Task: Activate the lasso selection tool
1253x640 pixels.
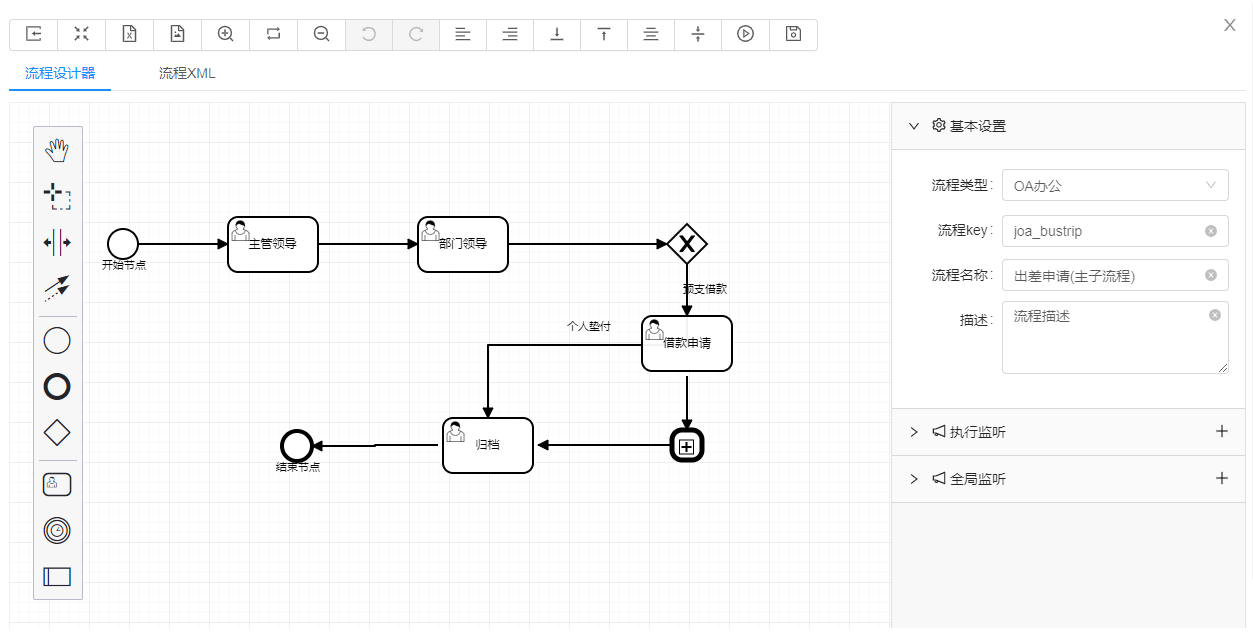Action: (x=58, y=196)
